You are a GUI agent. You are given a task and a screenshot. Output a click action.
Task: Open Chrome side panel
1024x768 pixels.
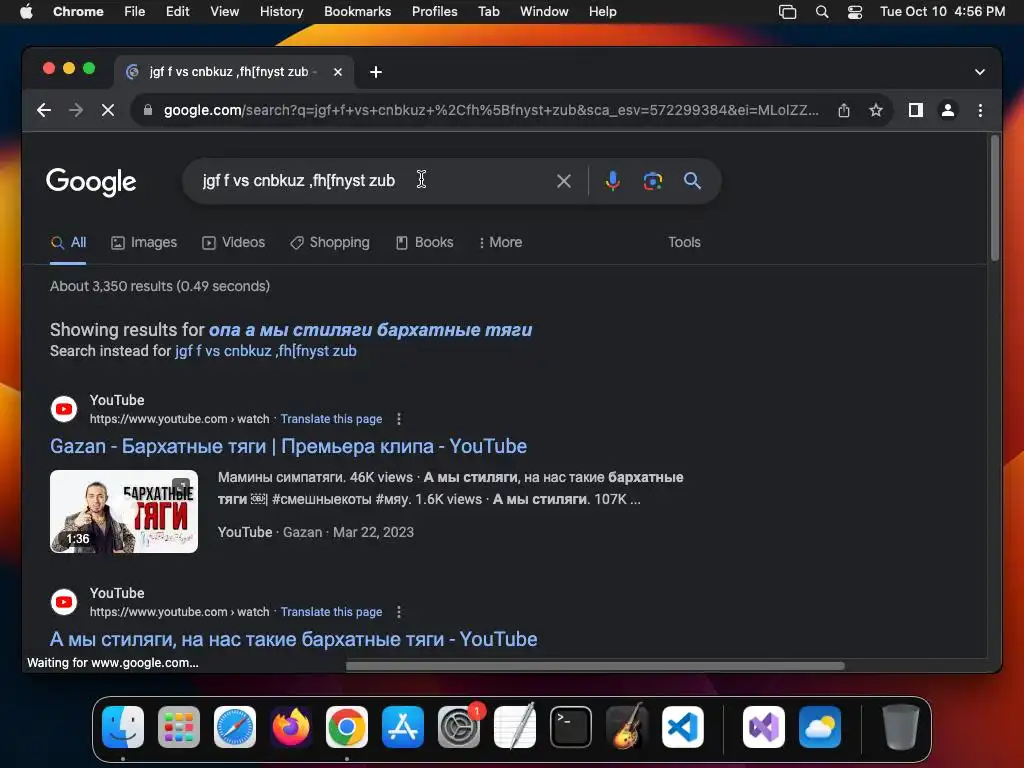tap(916, 110)
